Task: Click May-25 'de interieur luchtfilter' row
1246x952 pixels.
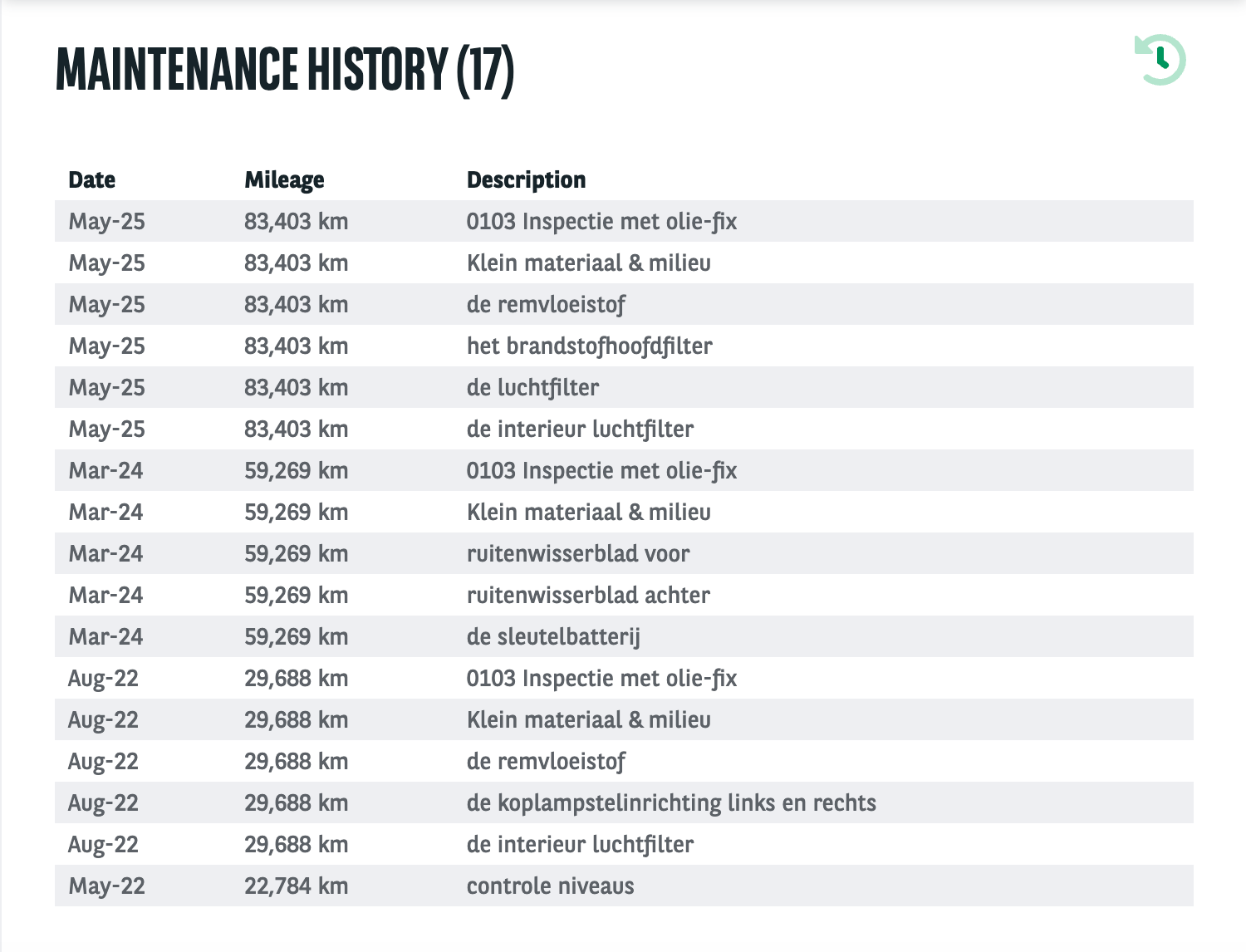Action: pos(624,429)
